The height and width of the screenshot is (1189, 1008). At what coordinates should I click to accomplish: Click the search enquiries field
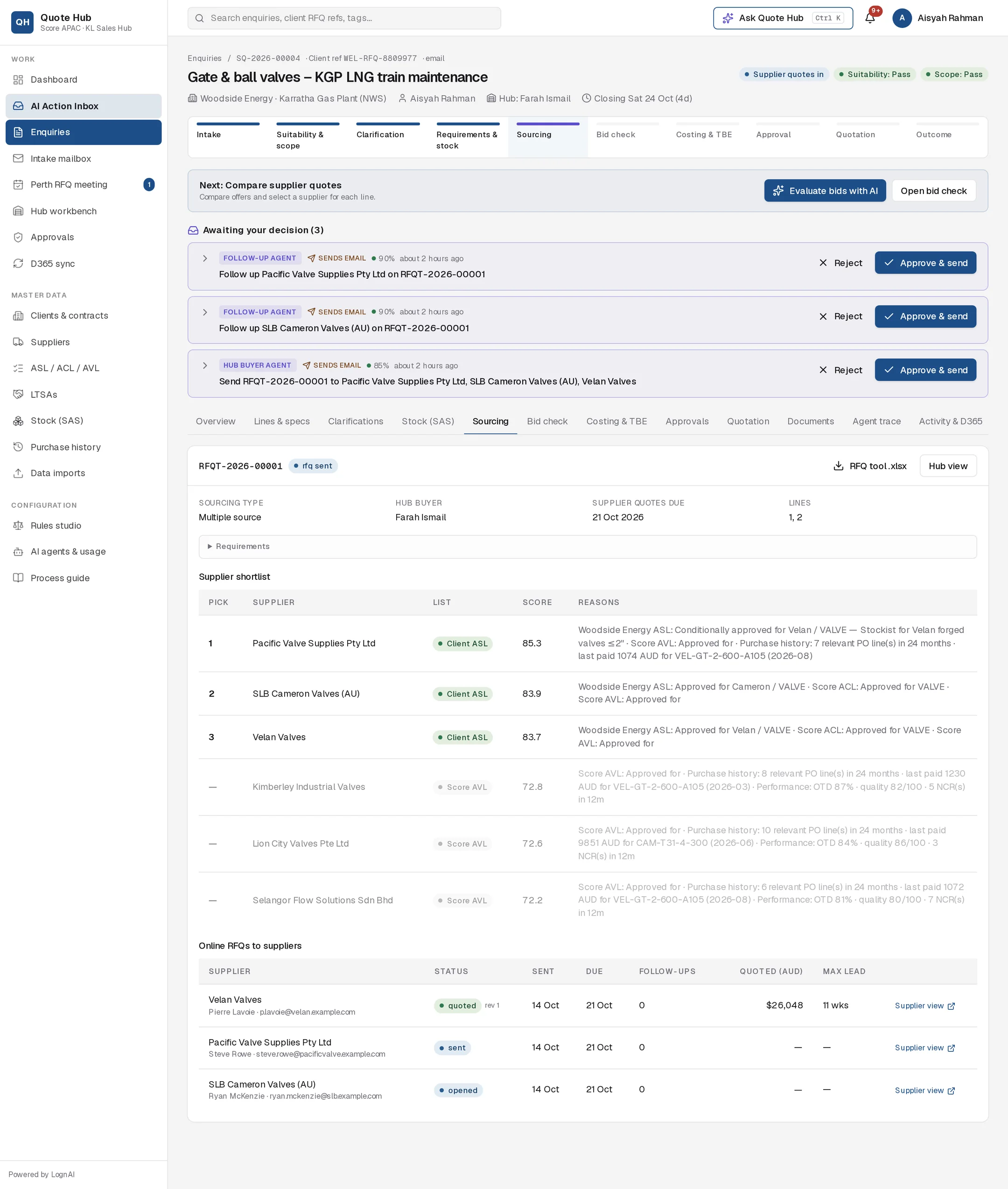344,18
